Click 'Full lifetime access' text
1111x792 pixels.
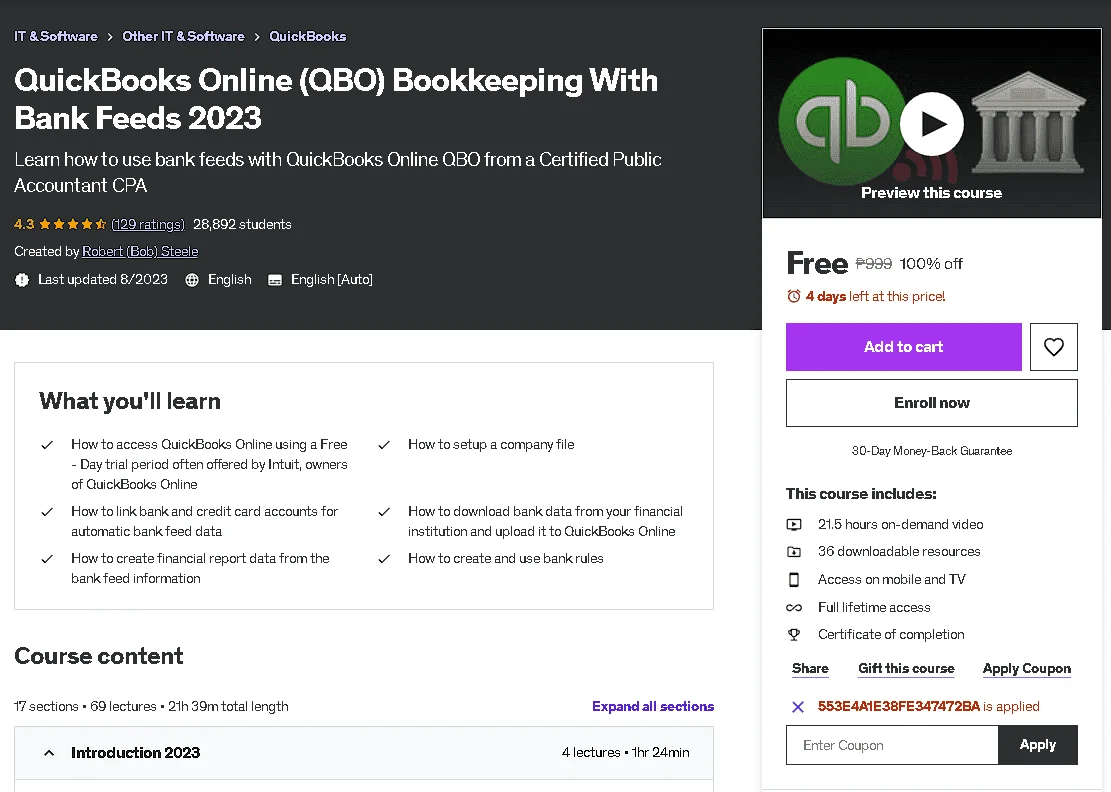(x=874, y=607)
